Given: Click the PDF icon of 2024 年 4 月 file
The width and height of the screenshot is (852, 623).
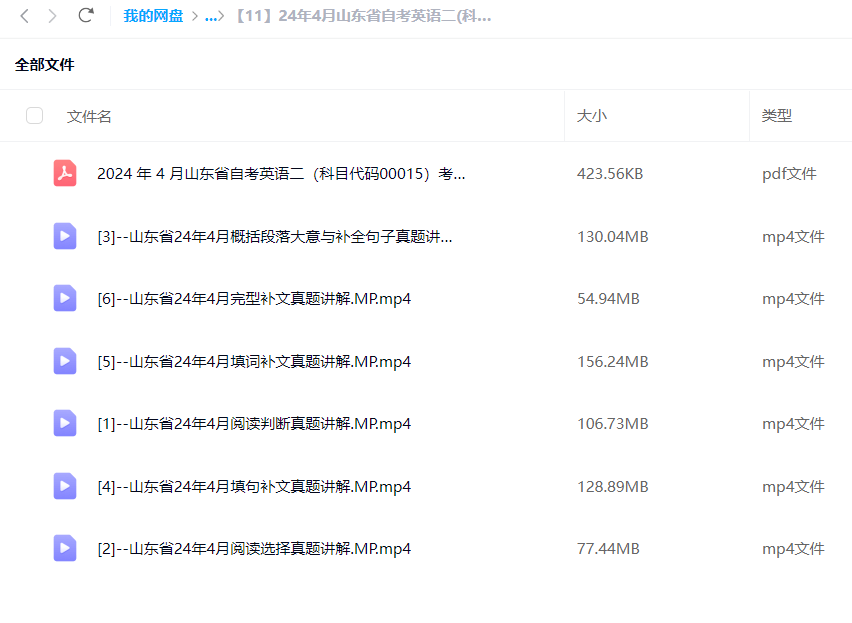Looking at the screenshot, I should (65, 173).
